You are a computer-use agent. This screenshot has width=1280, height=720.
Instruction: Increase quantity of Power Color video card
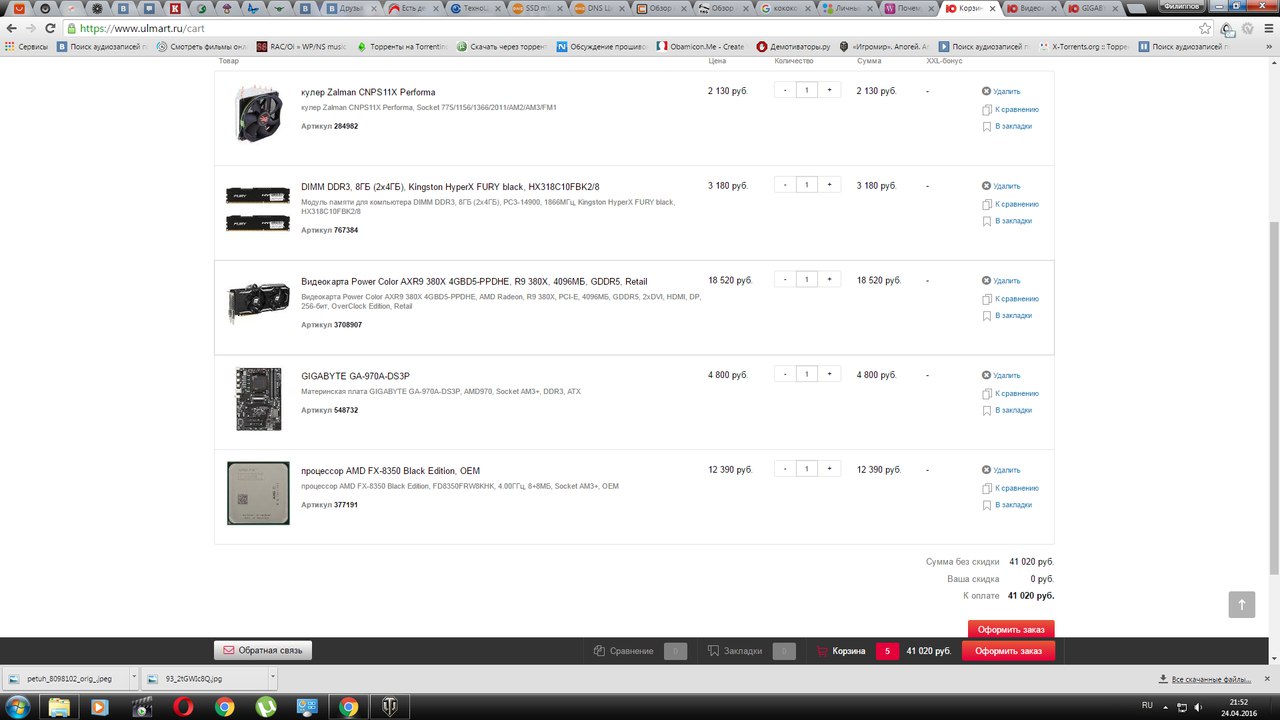829,279
